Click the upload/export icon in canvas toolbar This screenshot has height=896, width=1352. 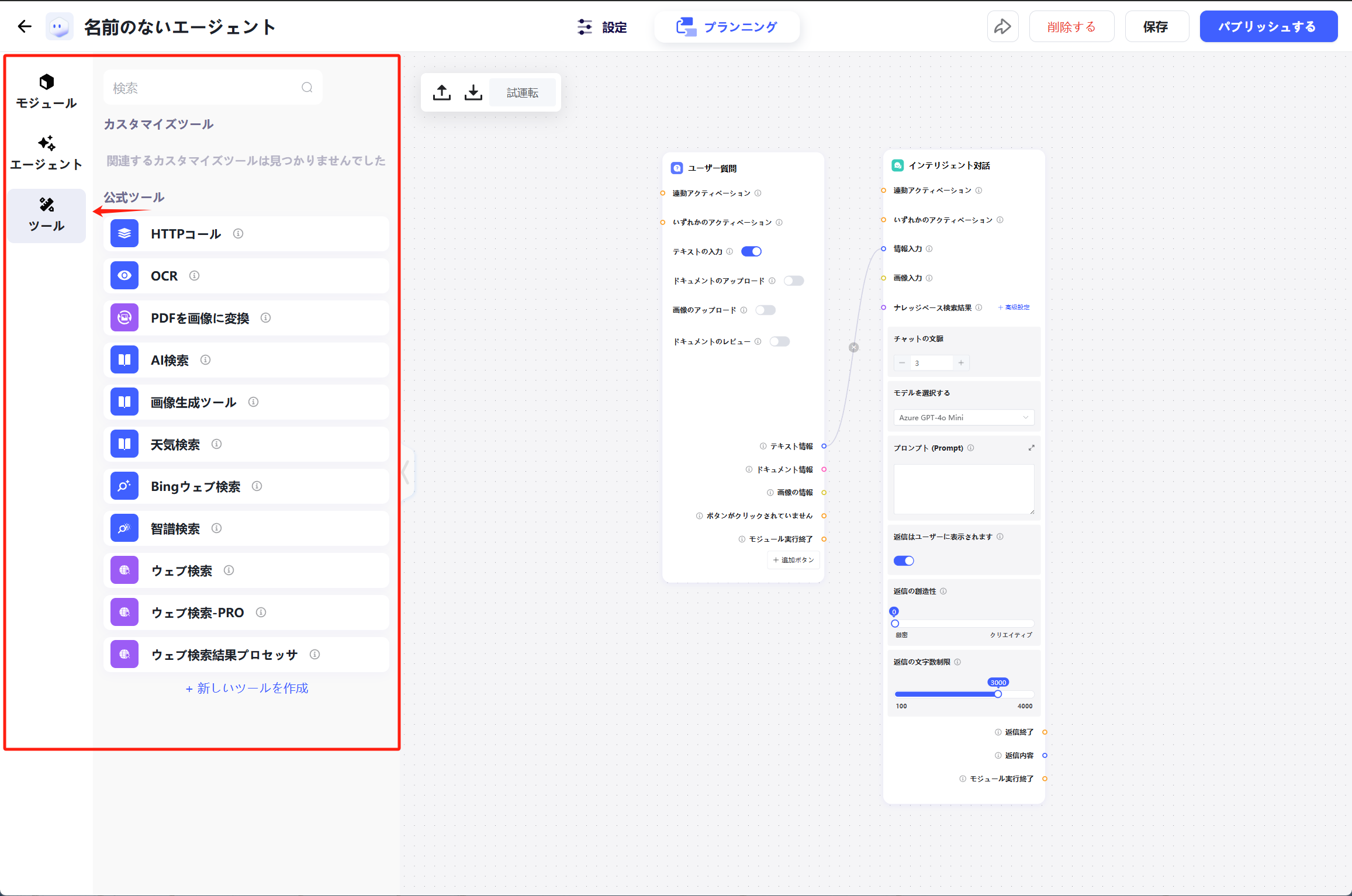[442, 92]
